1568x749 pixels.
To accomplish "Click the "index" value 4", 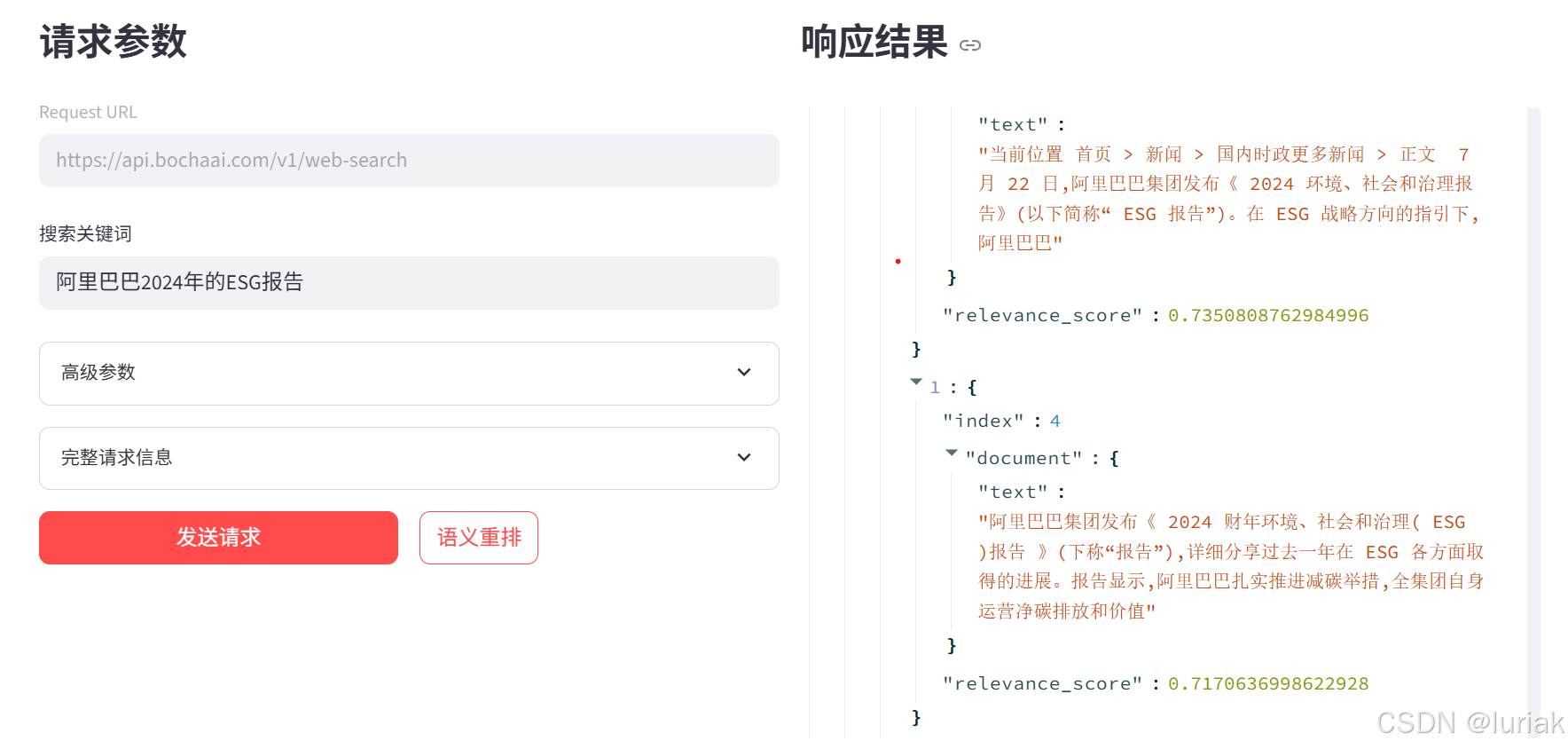I will 1055,422.
